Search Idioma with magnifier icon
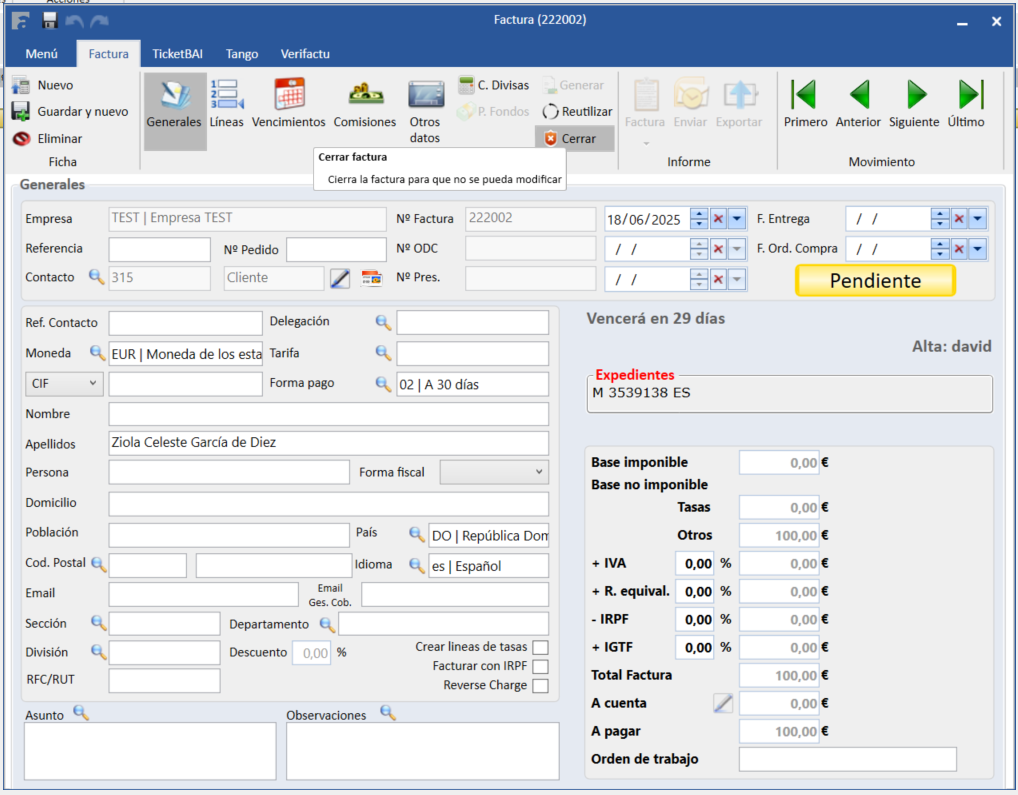Image resolution: width=1018 pixels, height=795 pixels. 416,565
